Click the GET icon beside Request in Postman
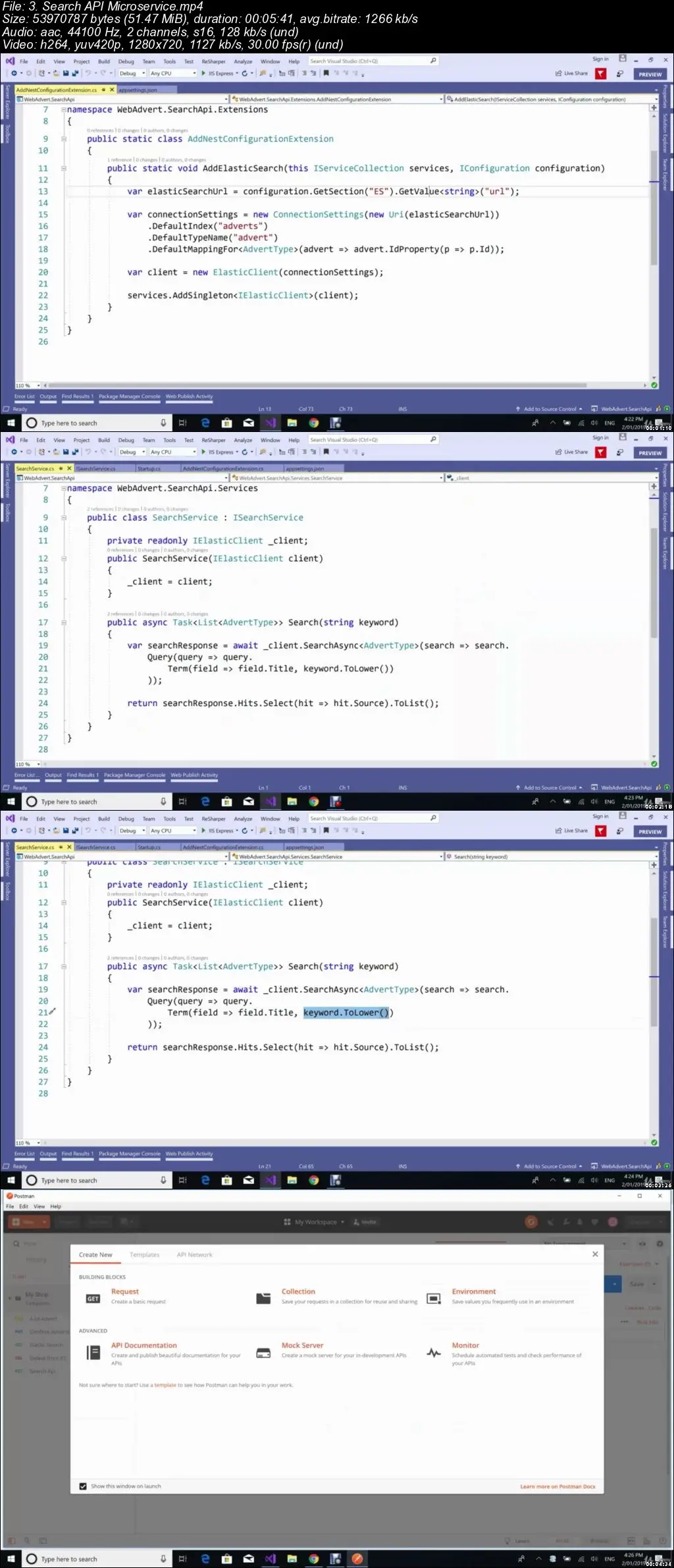The width and height of the screenshot is (674, 1568). (x=93, y=1298)
